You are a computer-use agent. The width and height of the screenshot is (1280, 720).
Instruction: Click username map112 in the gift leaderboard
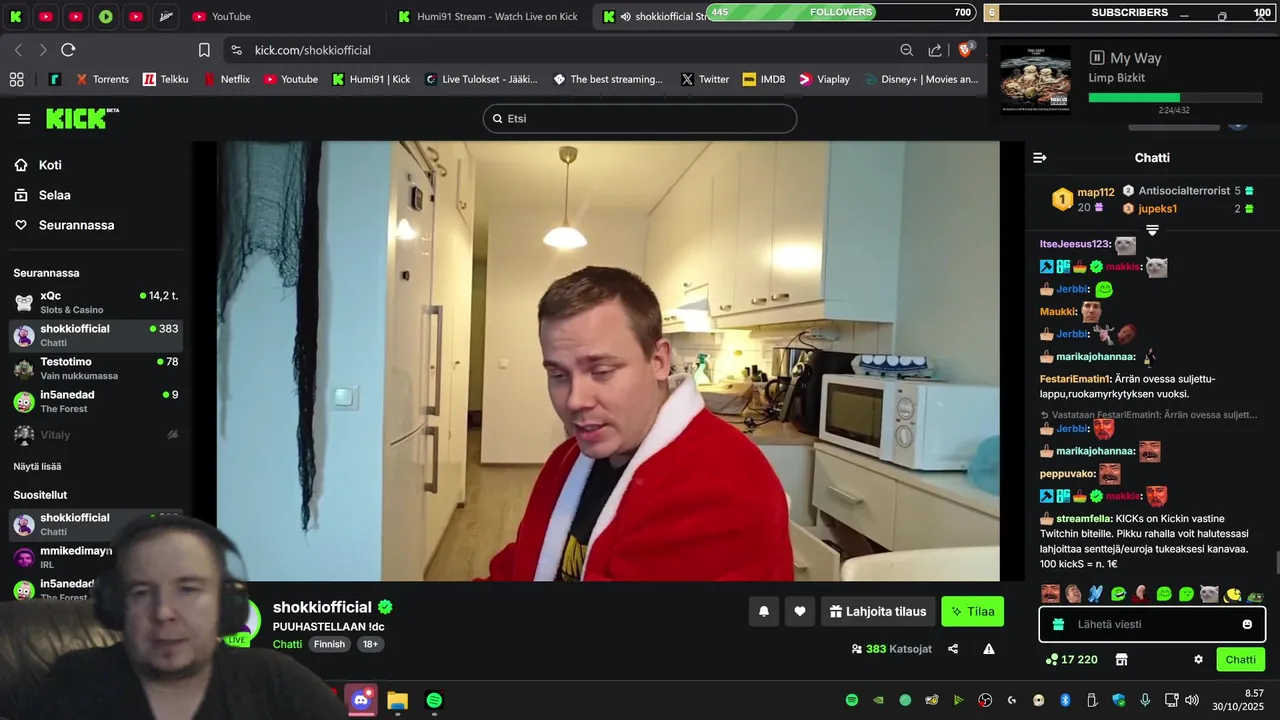1095,192
